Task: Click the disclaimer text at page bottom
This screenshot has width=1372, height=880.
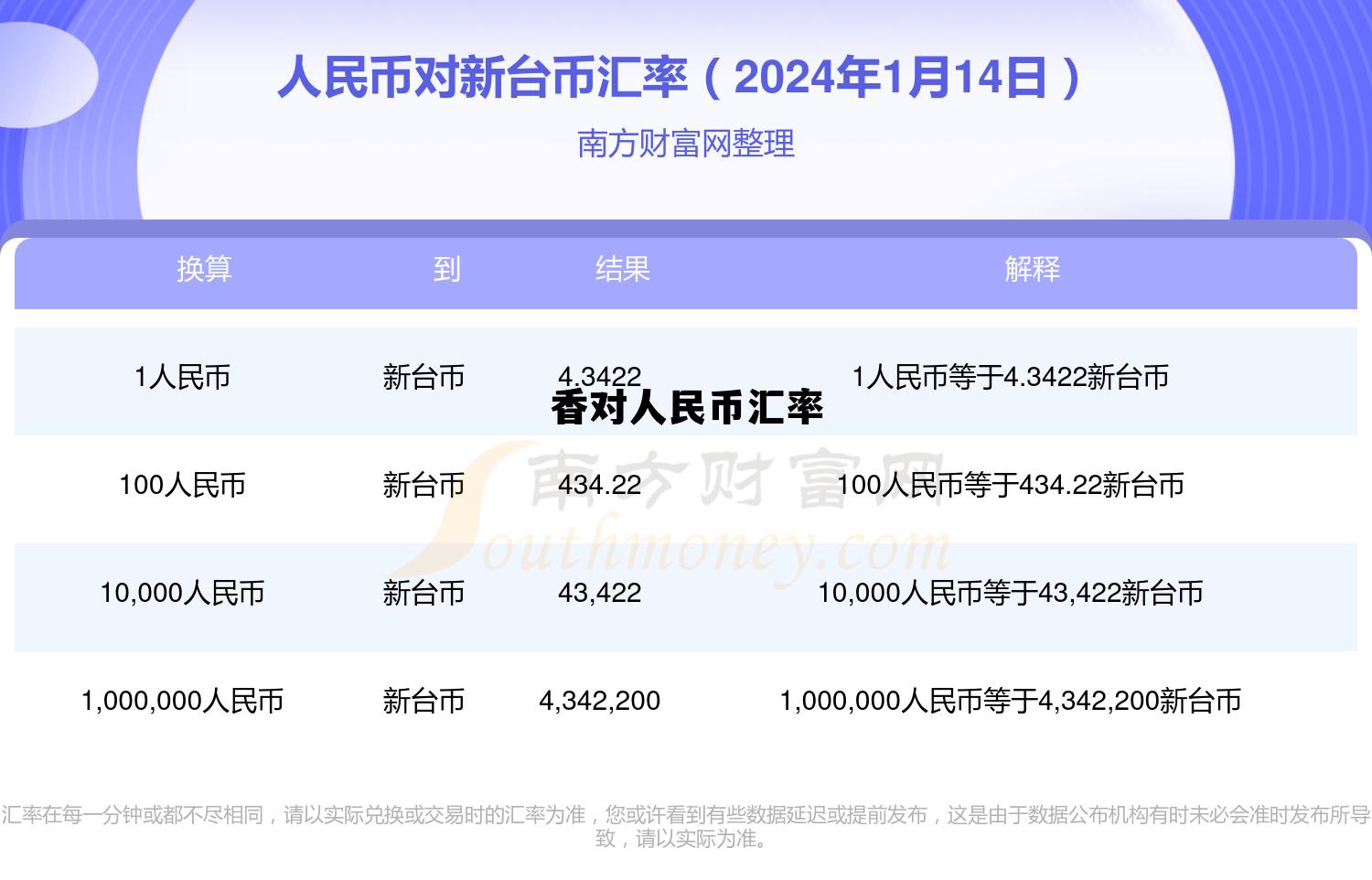Action: click(x=686, y=822)
